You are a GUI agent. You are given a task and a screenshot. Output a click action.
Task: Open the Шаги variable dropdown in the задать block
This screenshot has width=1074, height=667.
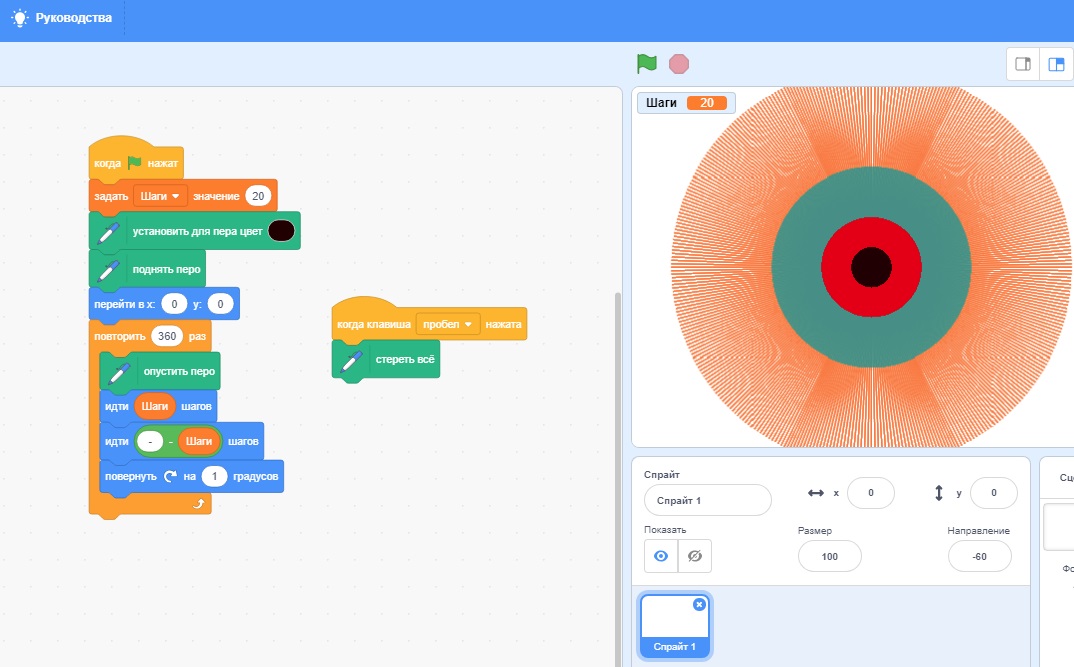coord(160,196)
